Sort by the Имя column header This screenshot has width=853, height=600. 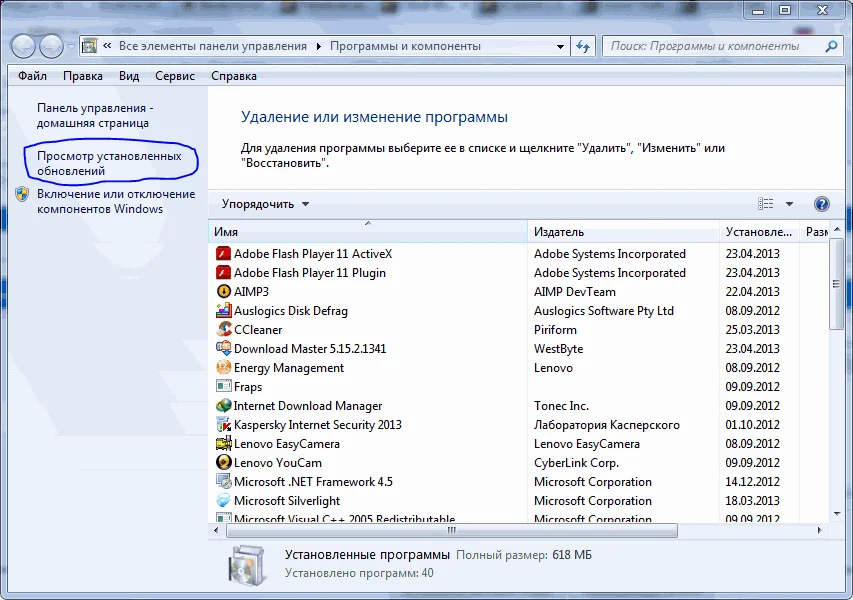coord(368,232)
